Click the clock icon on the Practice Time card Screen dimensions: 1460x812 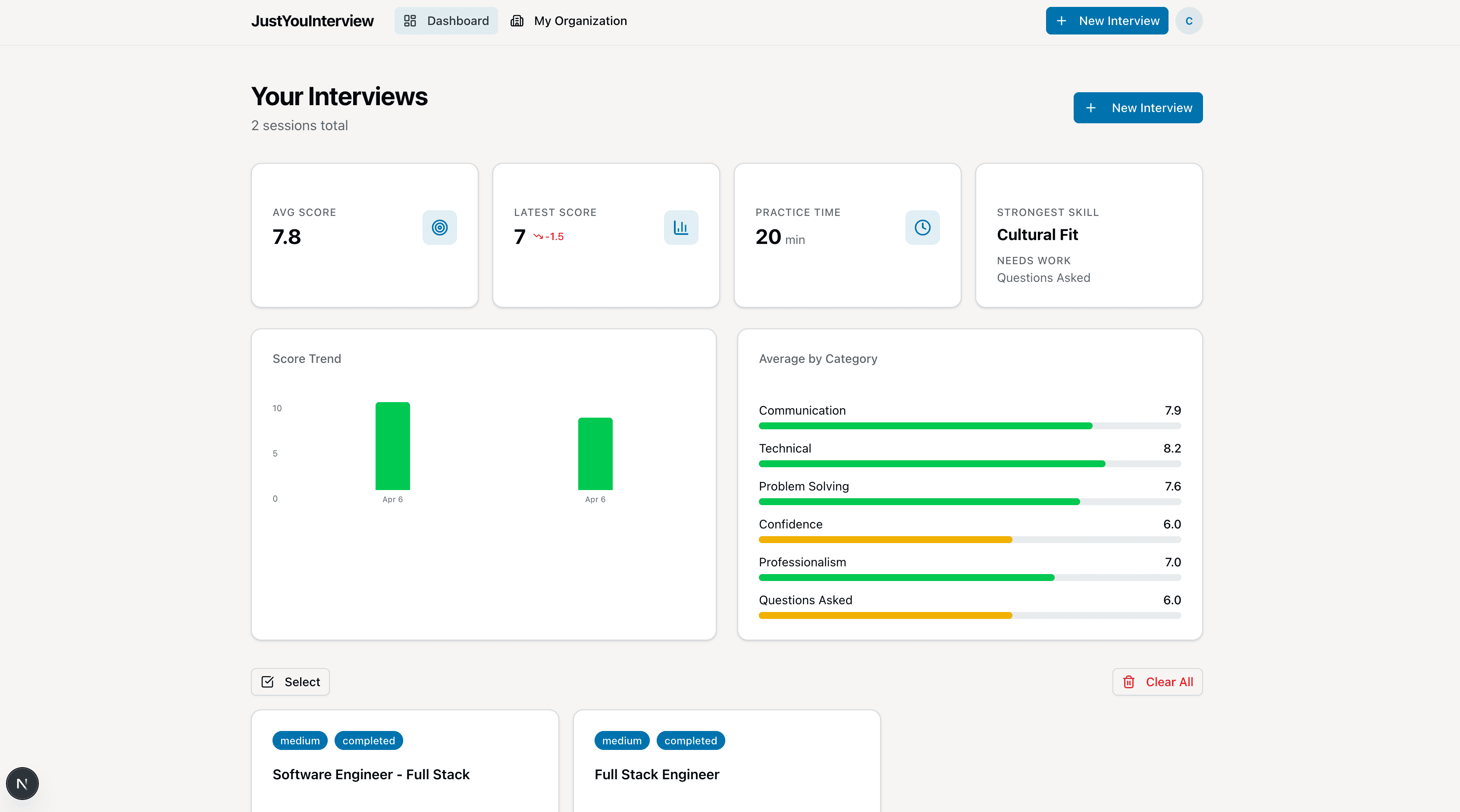pyautogui.click(x=922, y=227)
